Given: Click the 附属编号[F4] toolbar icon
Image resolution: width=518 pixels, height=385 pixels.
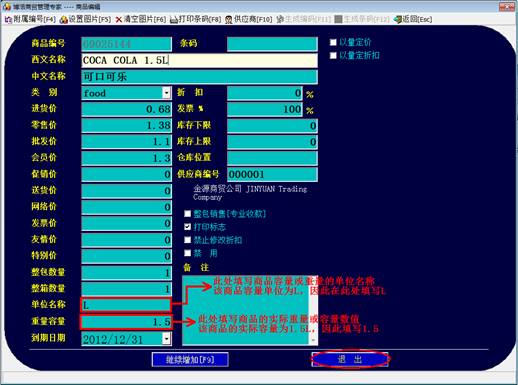Looking at the screenshot, I should (8, 20).
